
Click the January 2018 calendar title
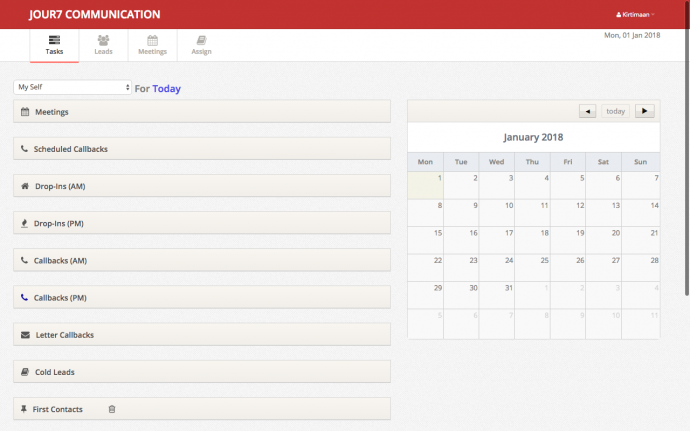pyautogui.click(x=533, y=137)
